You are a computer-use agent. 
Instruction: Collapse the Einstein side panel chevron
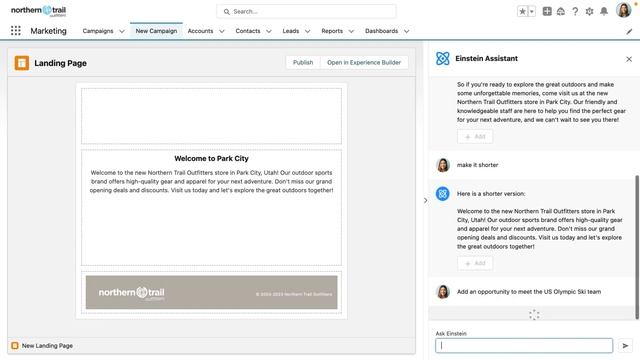point(425,200)
